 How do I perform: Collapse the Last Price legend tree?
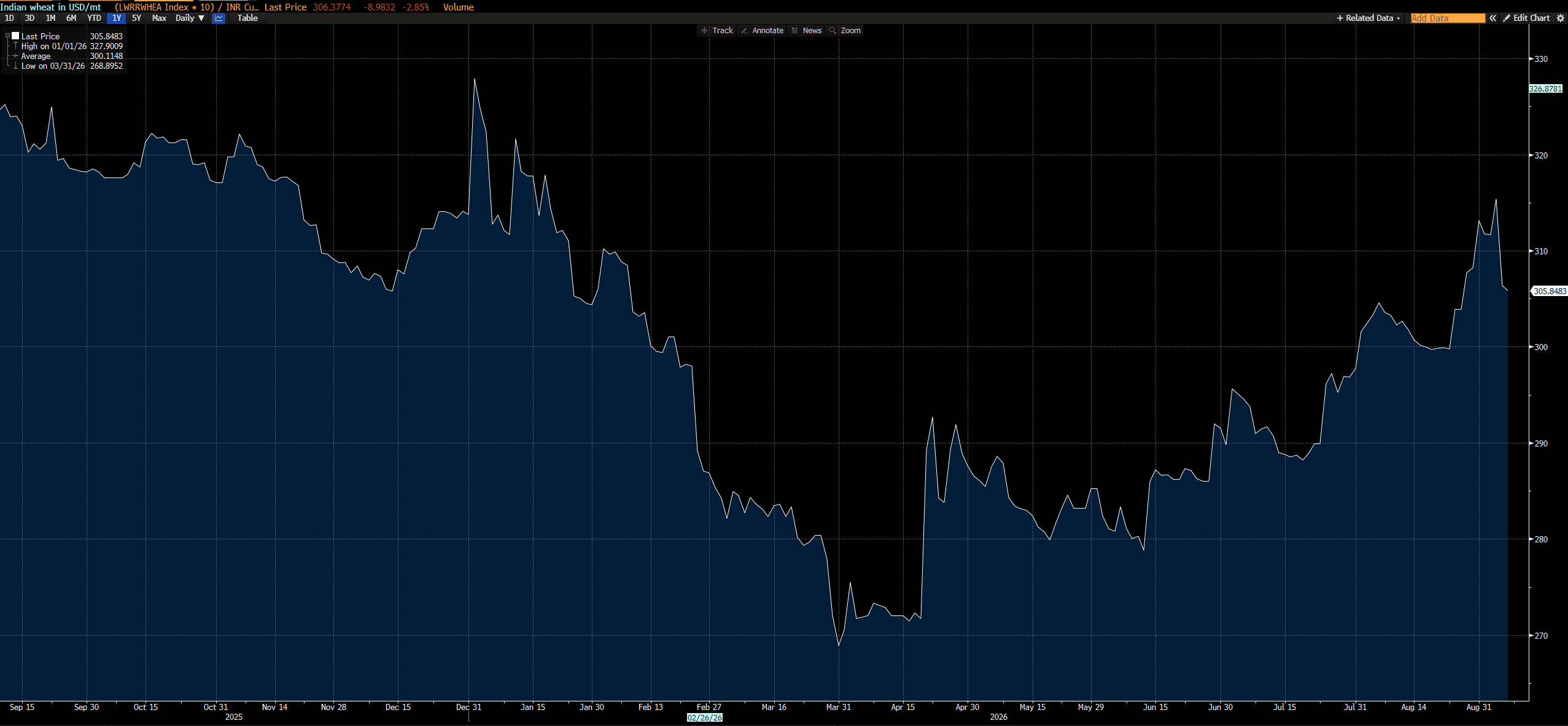tap(7, 36)
